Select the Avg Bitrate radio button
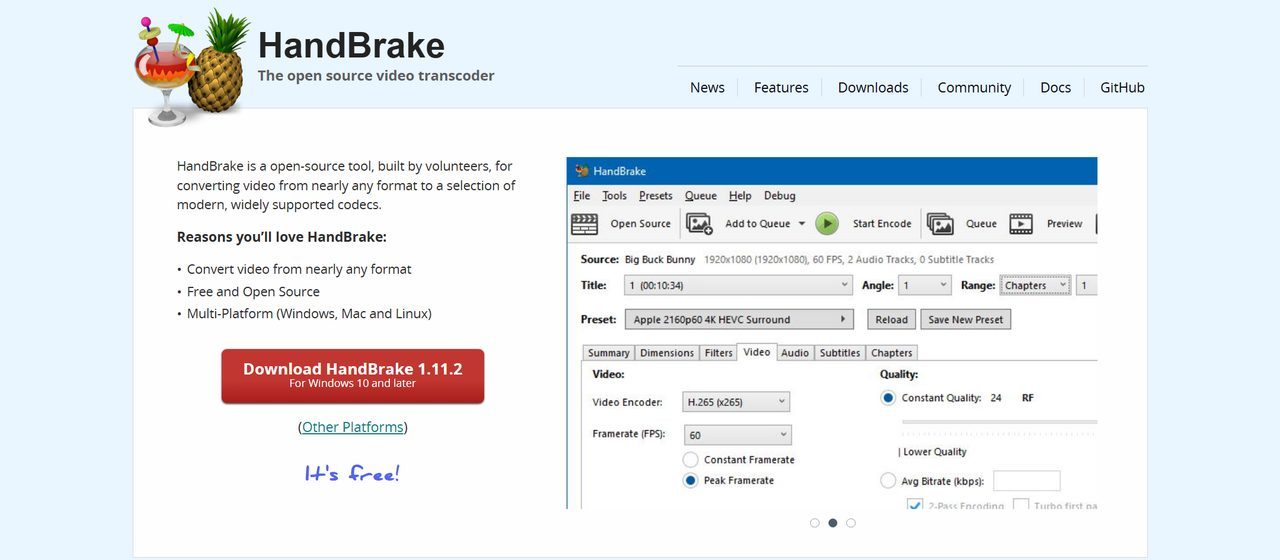Viewport: 1280px width, 560px height. click(888, 481)
